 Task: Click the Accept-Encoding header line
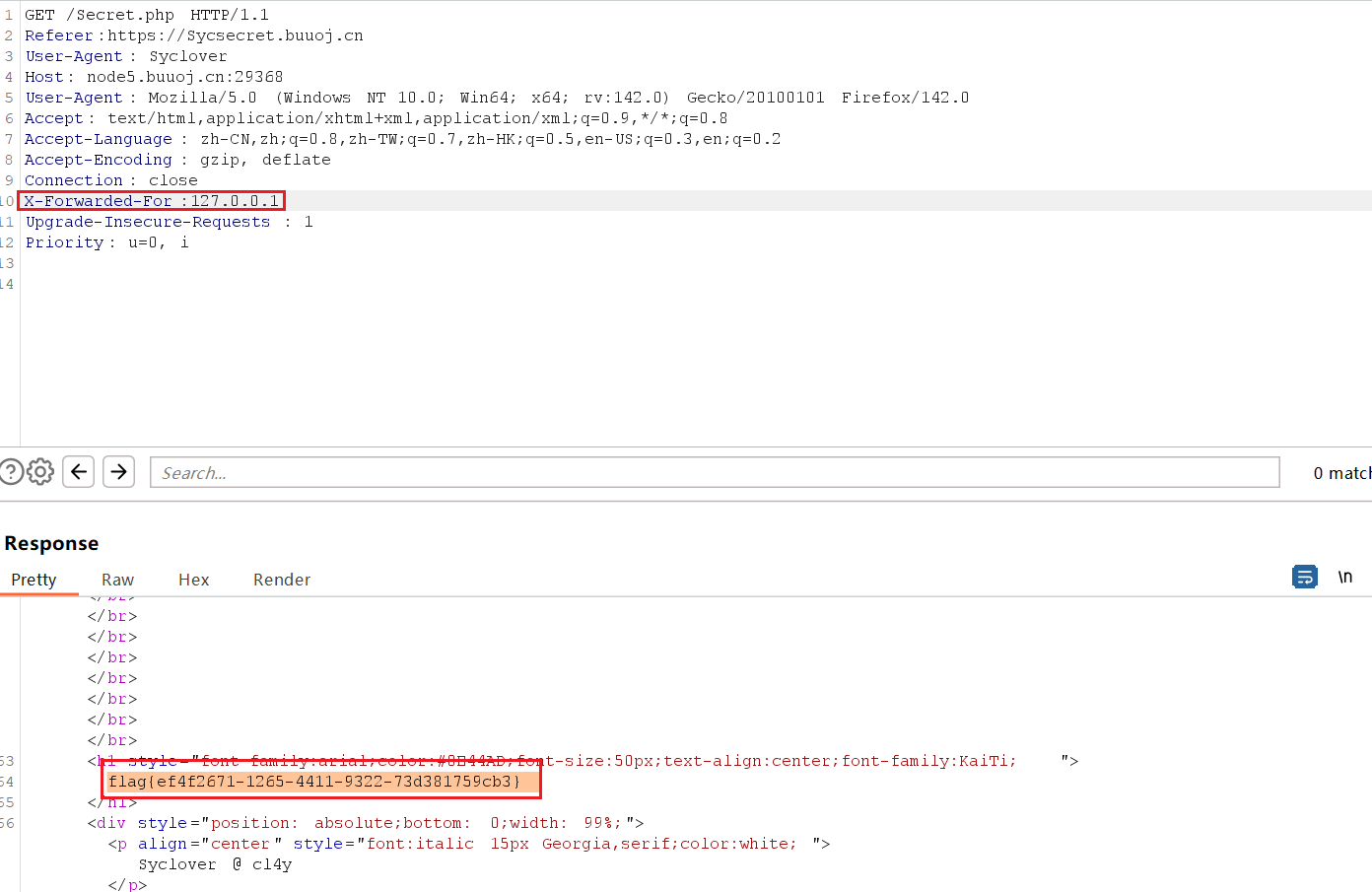tap(177, 160)
